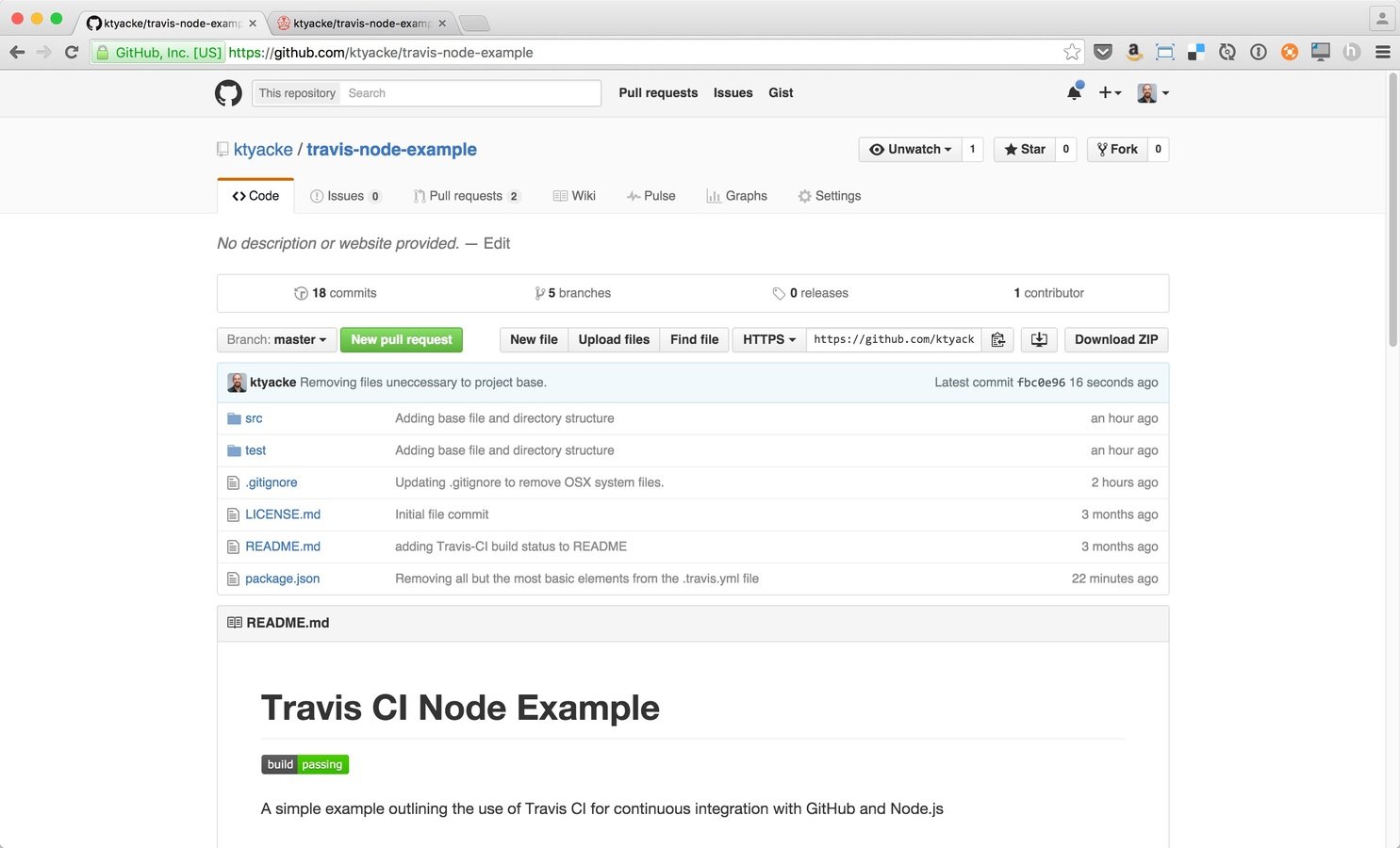1400x848 pixels.
Task: Click the clone URL text field
Action: tap(894, 339)
